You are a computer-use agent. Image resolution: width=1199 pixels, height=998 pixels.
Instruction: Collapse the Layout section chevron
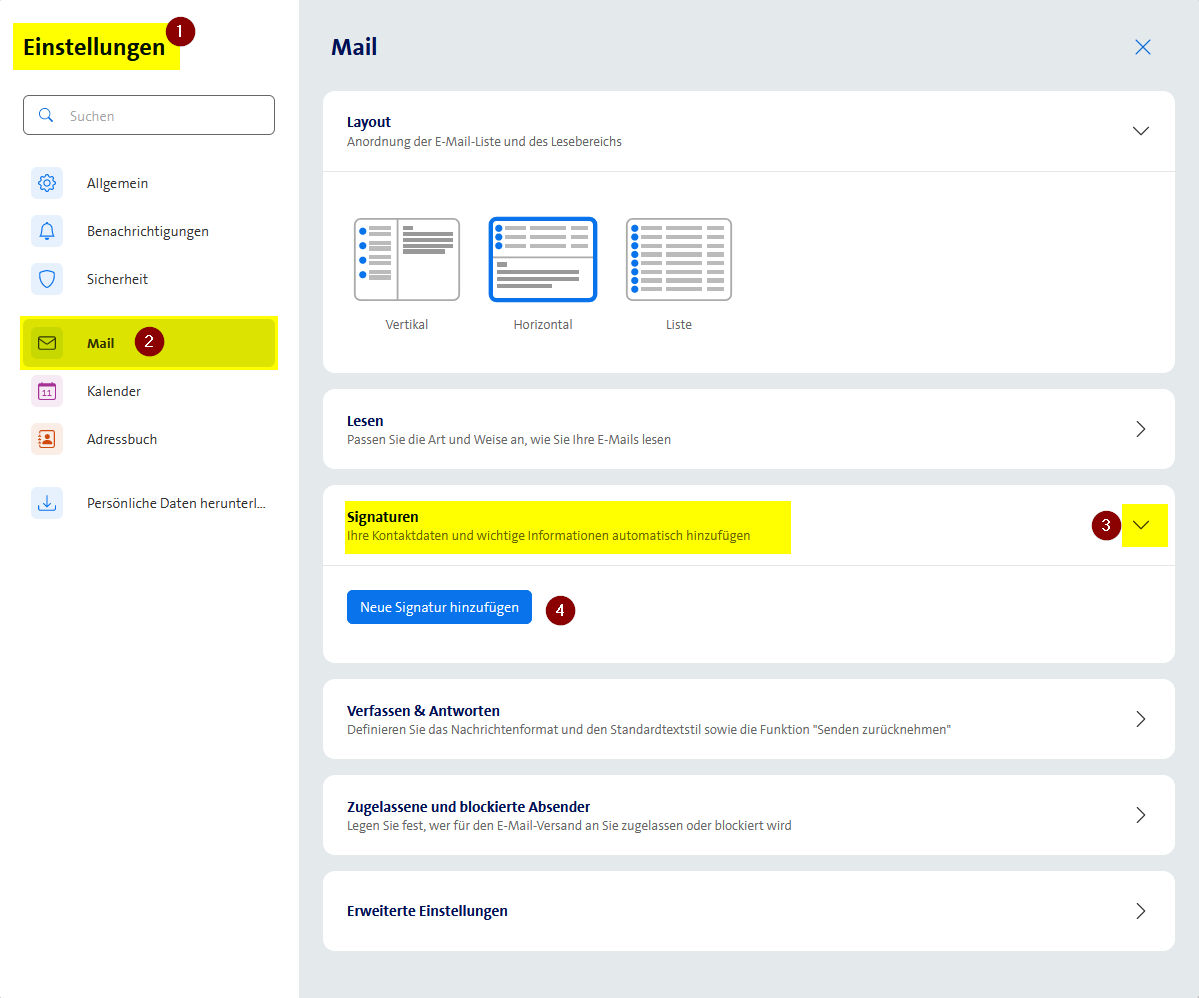click(x=1141, y=131)
